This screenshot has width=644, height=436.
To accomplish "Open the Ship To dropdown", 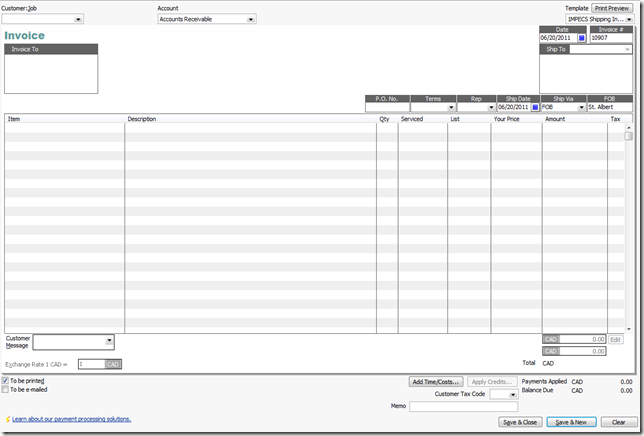I will [x=627, y=49].
